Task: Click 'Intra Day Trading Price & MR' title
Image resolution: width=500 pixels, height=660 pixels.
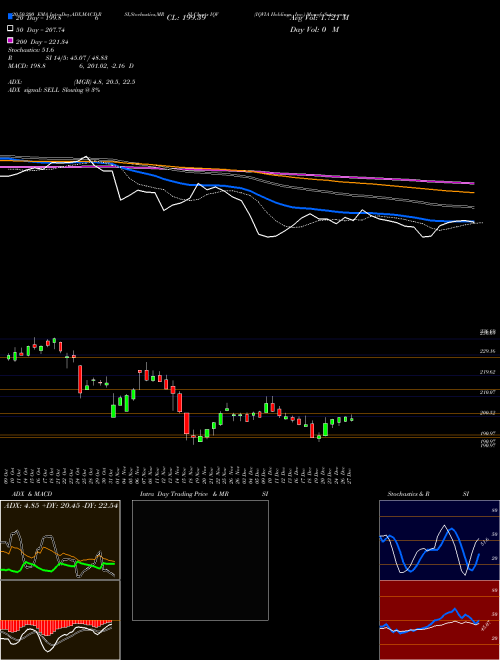Action: (x=184, y=494)
